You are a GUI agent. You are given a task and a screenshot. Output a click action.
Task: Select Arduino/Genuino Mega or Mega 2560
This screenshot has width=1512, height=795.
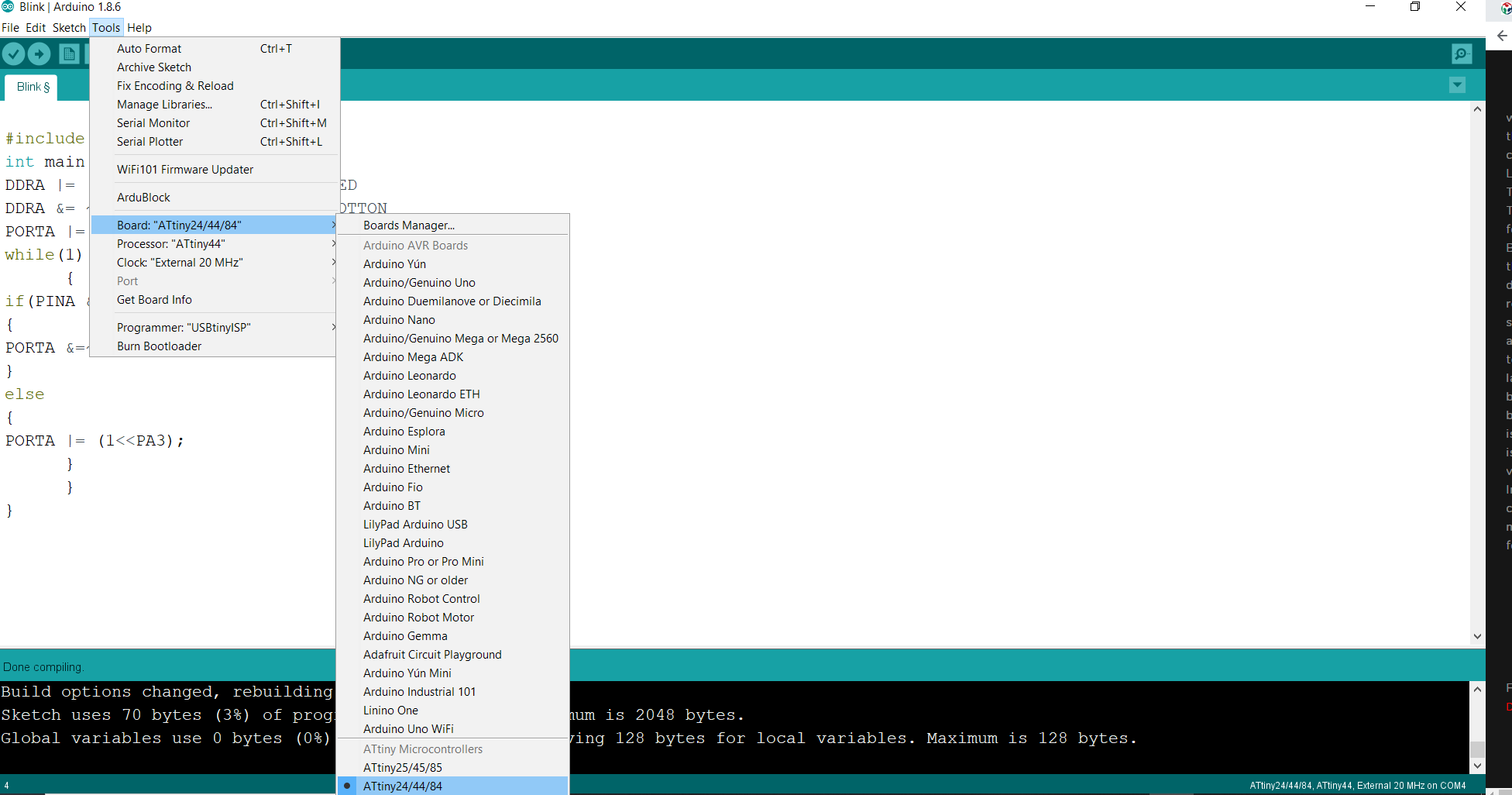[452, 338]
